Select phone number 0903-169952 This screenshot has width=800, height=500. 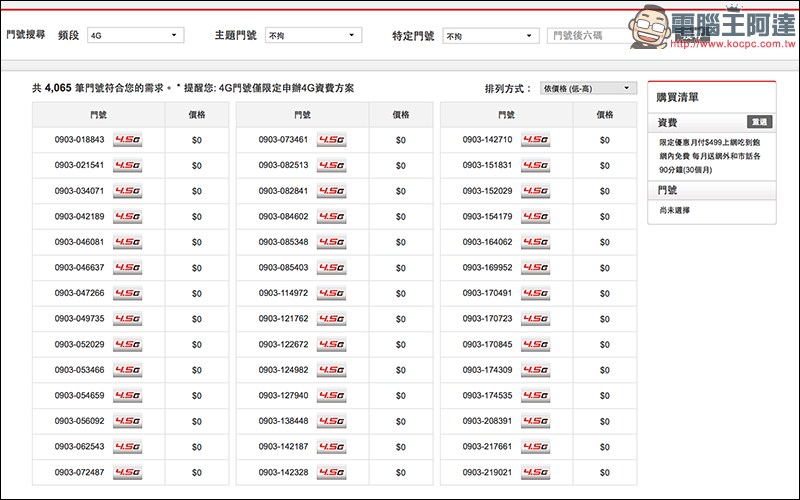point(487,267)
